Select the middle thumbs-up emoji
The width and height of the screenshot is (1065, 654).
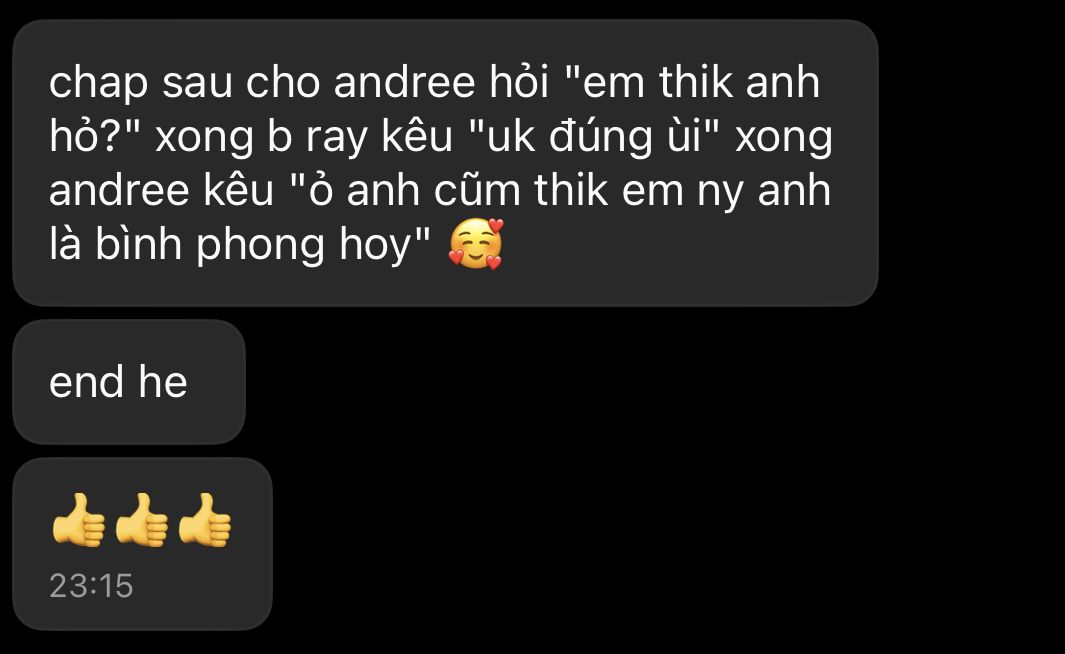(141, 520)
